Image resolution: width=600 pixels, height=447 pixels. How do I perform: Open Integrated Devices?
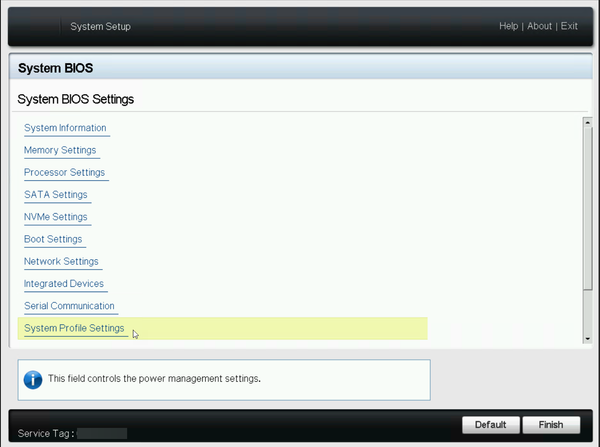click(64, 283)
